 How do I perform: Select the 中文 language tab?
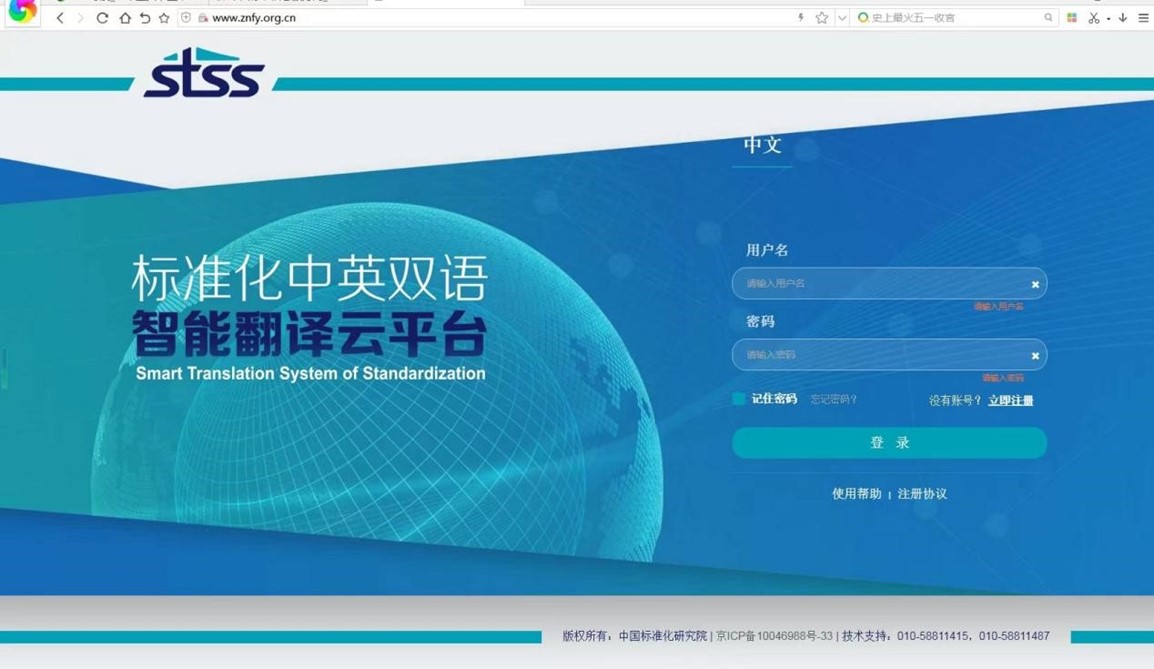(762, 144)
